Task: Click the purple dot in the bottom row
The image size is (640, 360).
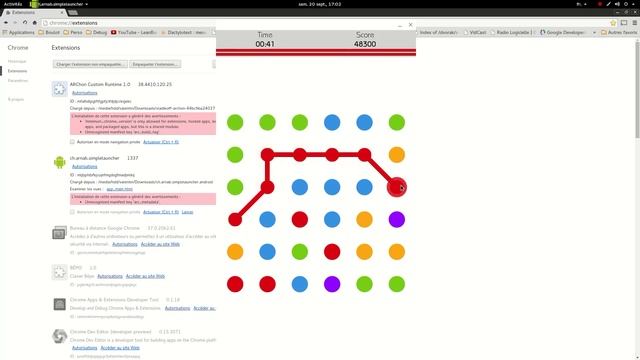Action: (332, 284)
